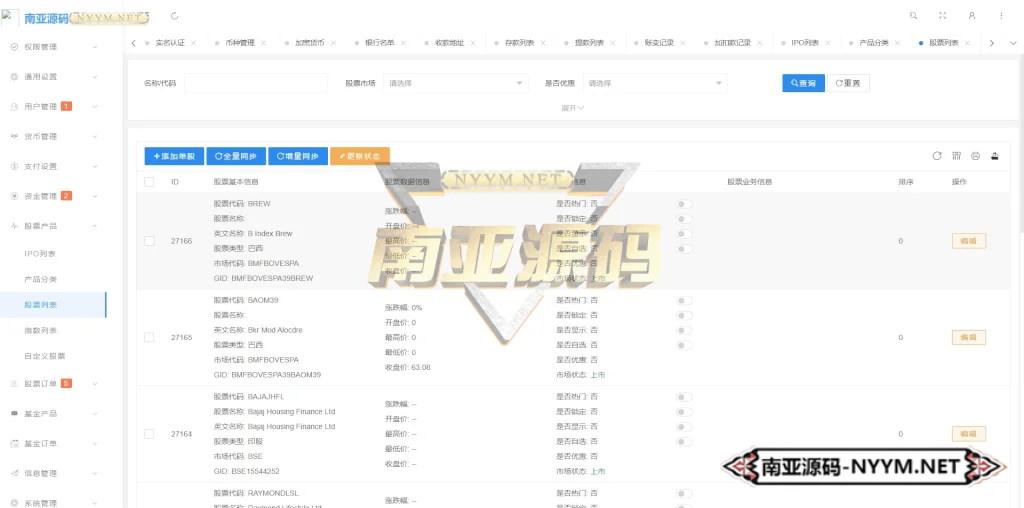Viewport: 1024px width, 508px height.
Task: Tick the select-all checkbox in table header
Action: click(149, 182)
